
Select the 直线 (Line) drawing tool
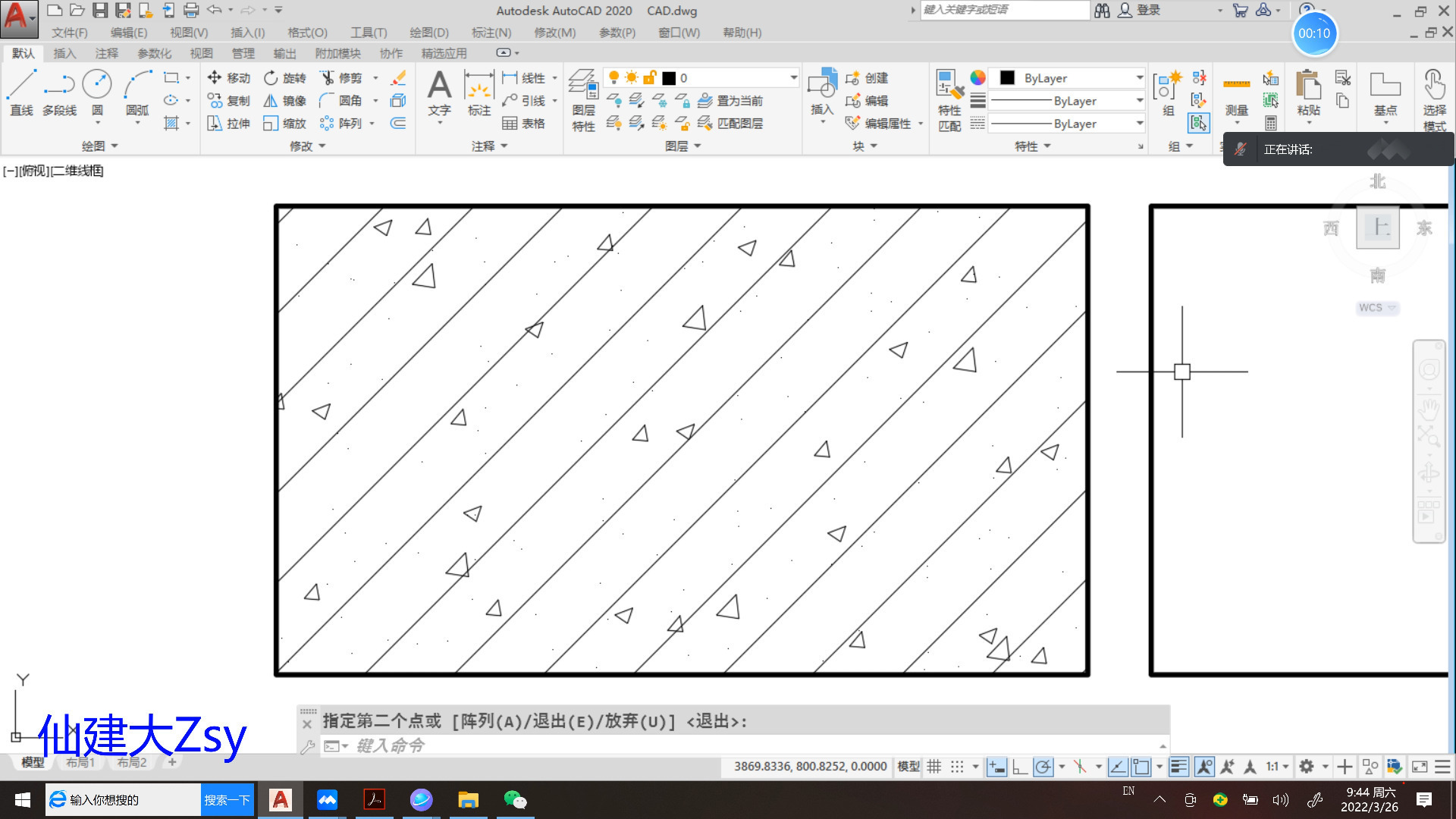pos(22,93)
